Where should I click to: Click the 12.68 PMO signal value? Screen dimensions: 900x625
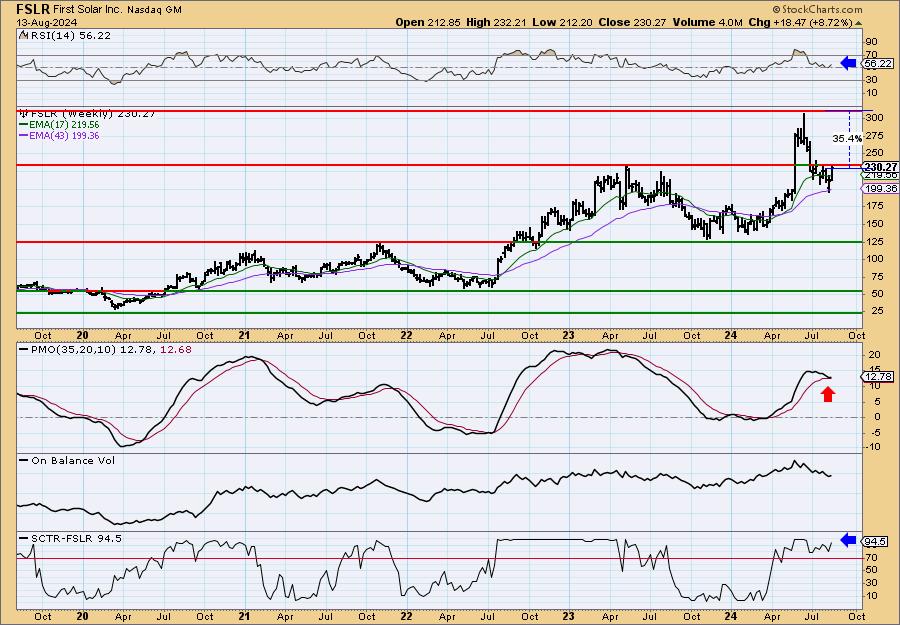177,350
